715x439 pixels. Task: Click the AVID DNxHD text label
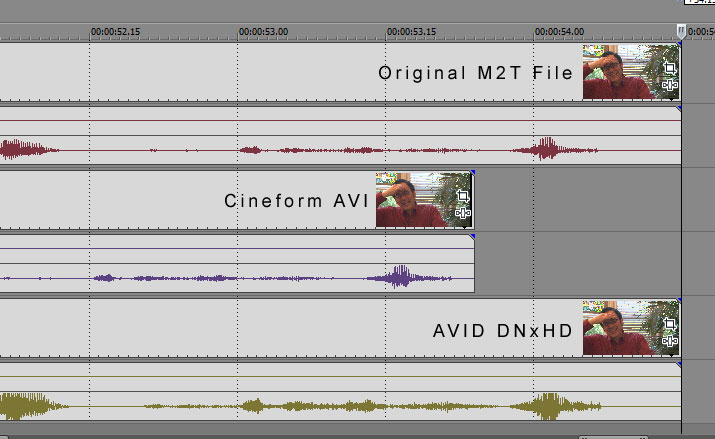coord(503,331)
